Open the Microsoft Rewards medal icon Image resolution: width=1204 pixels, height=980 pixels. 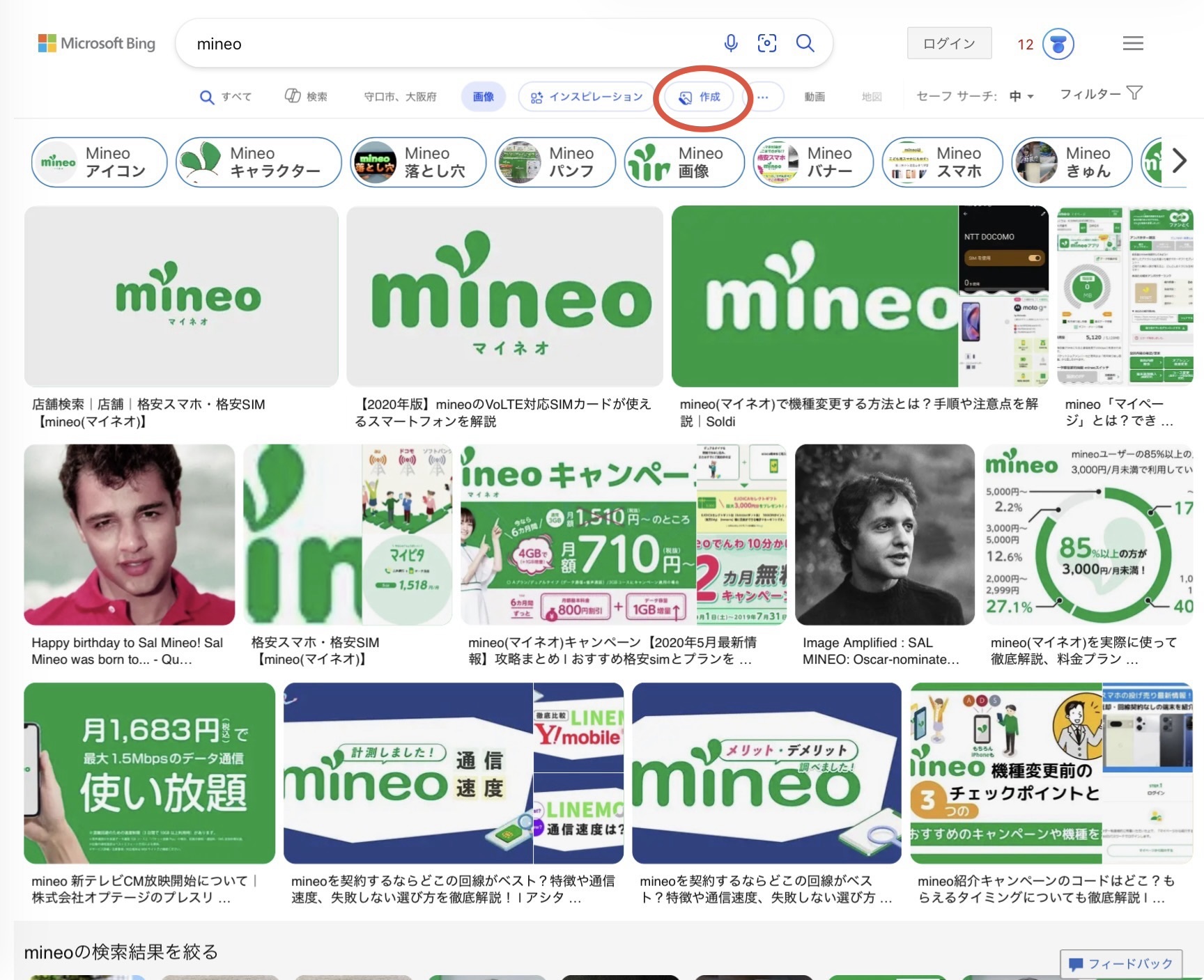coord(1058,44)
